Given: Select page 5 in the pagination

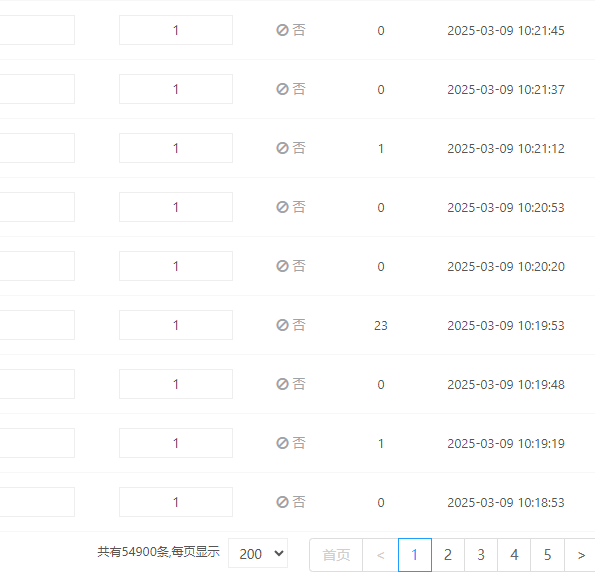Looking at the screenshot, I should pos(547,555).
